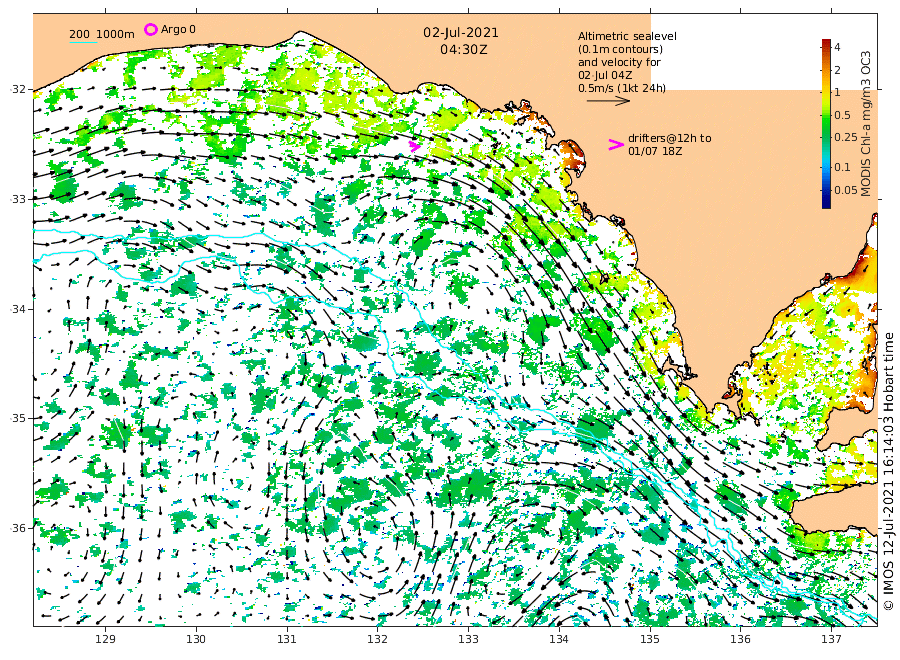Click the colorbar tick label '1'
This screenshot has height=660, width=900.
[837, 92]
